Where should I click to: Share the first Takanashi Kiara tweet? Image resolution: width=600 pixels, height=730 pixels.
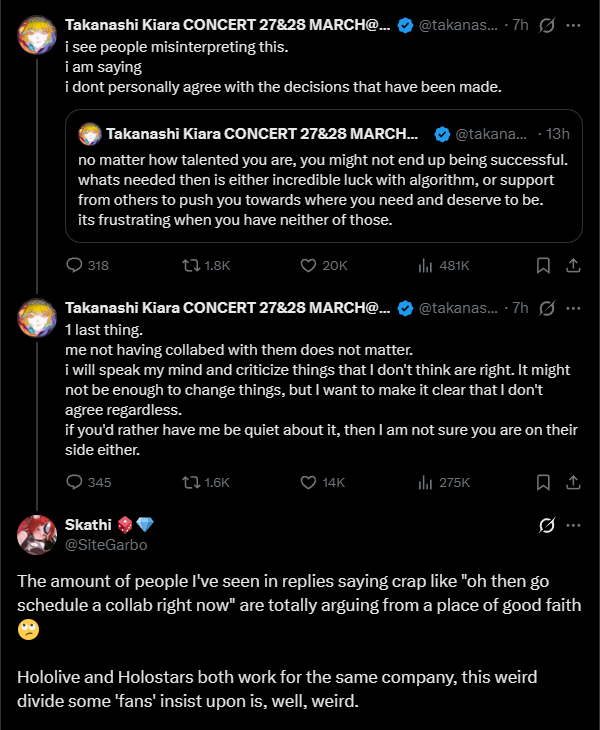(x=573, y=265)
